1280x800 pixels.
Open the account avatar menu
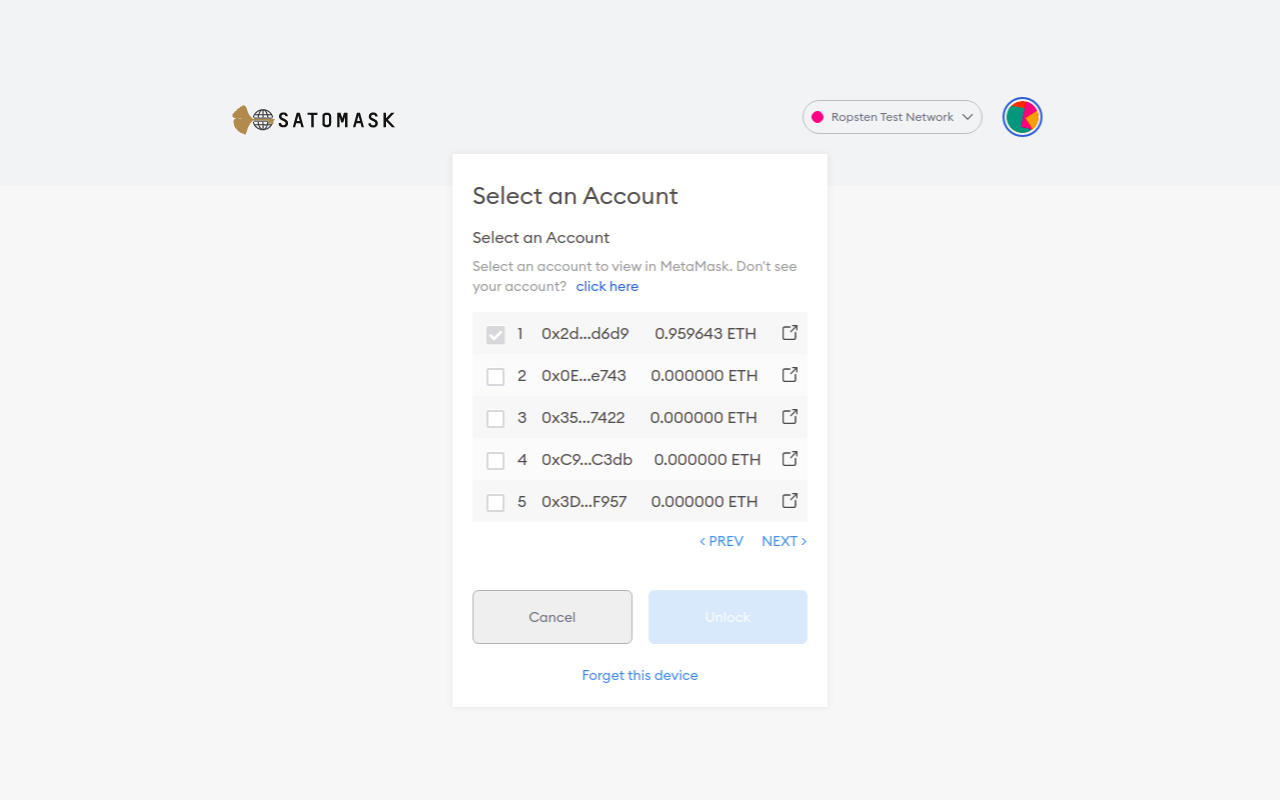[x=1021, y=116]
